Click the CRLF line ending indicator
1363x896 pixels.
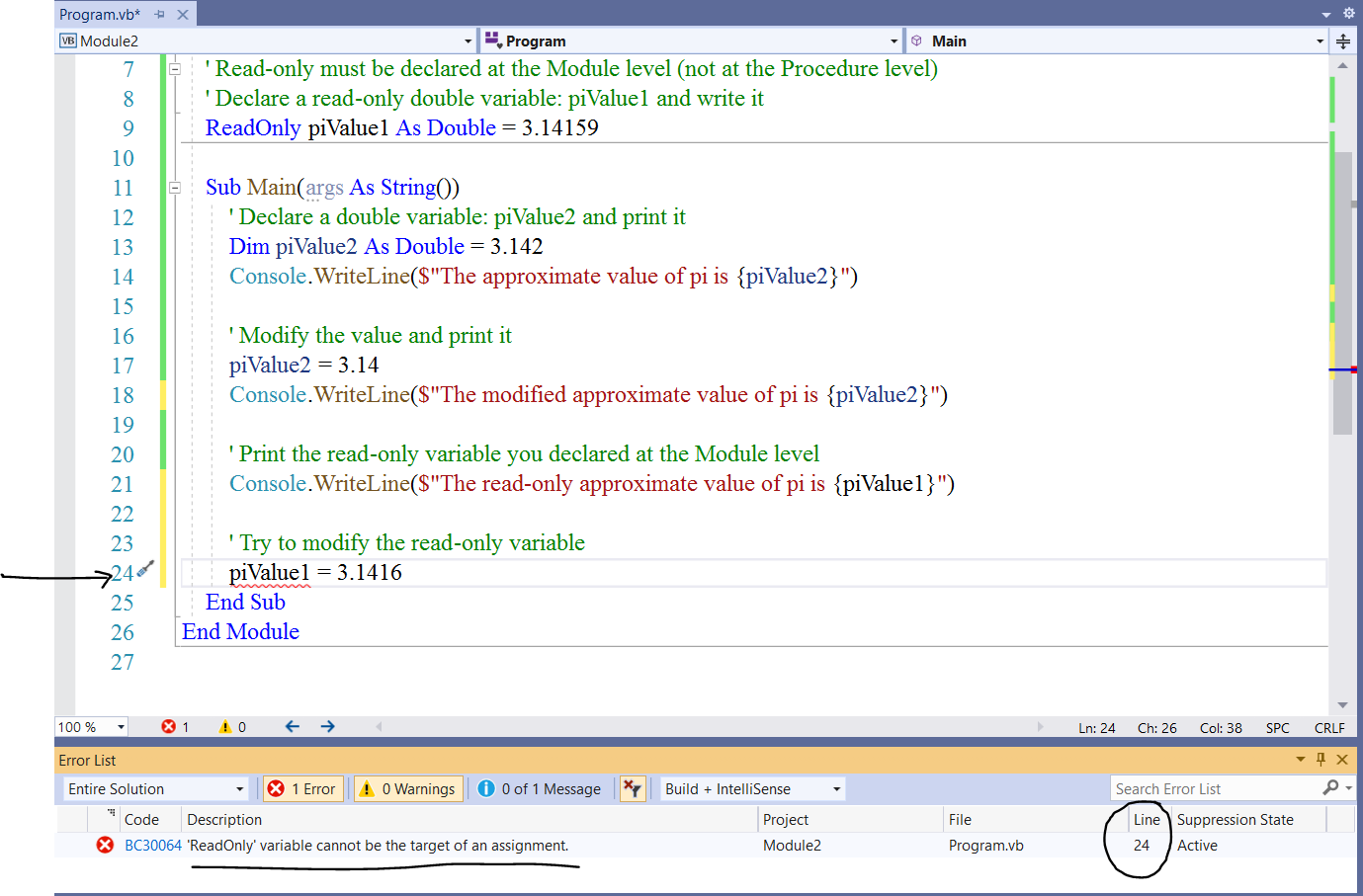pos(1329,728)
